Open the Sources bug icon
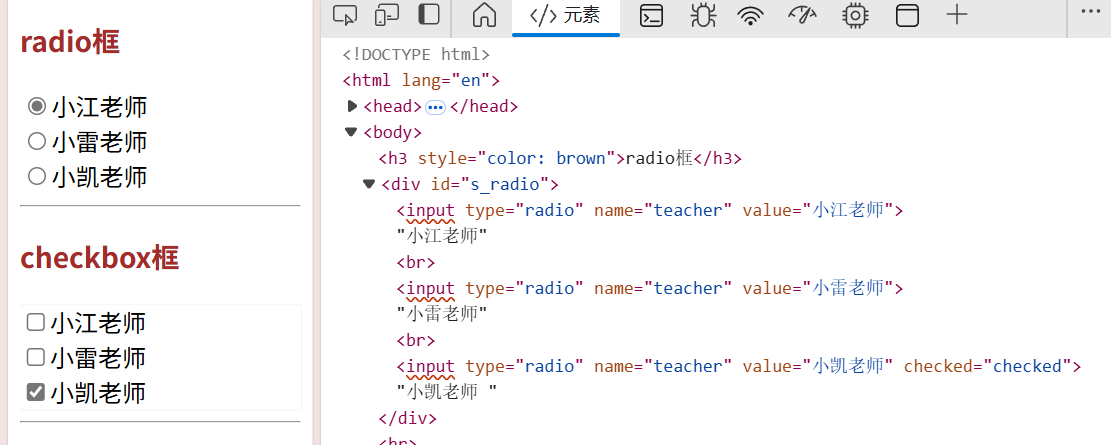Image resolution: width=1111 pixels, height=445 pixels. coord(704,16)
